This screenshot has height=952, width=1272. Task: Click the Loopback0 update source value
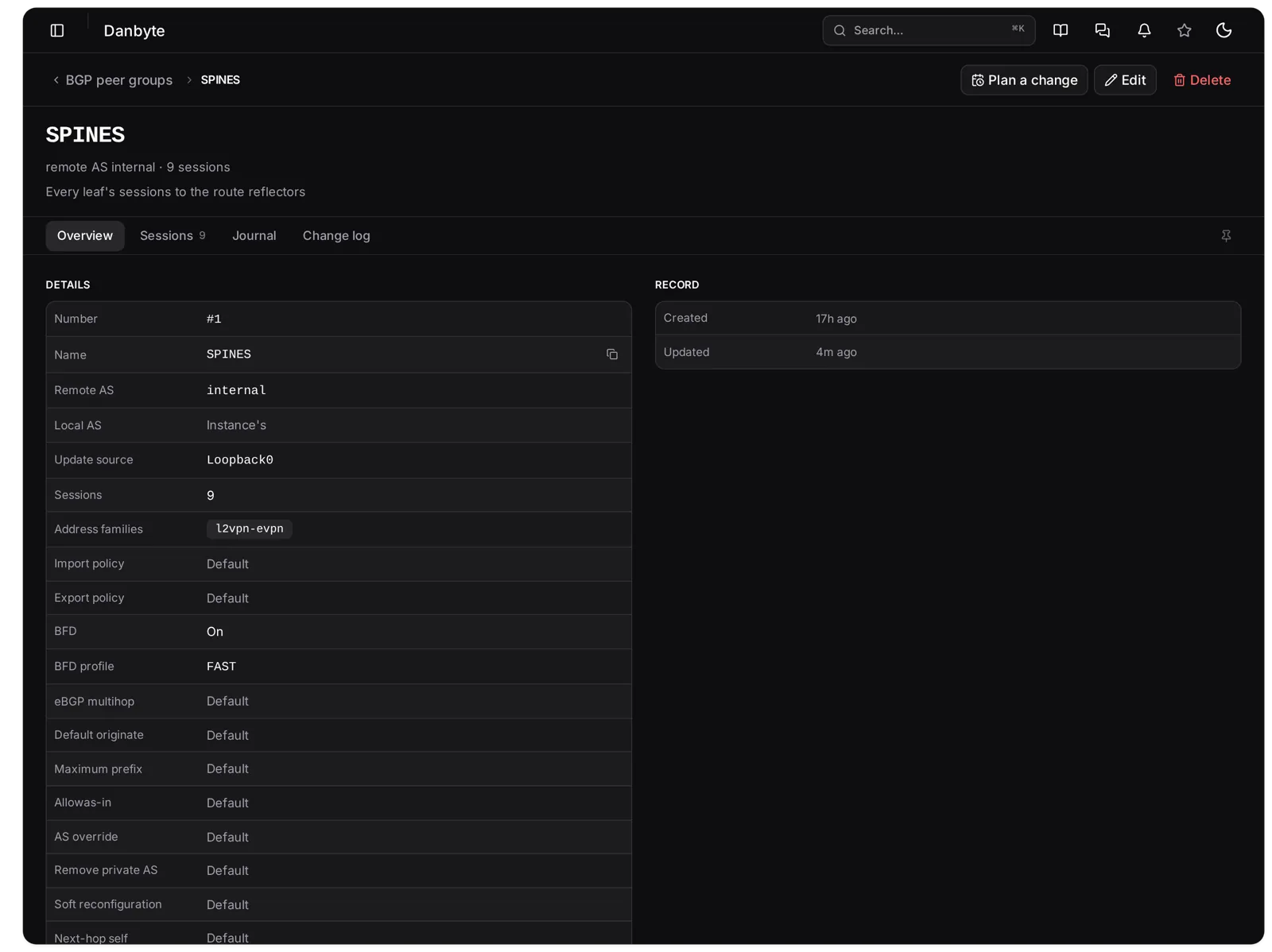coord(240,460)
